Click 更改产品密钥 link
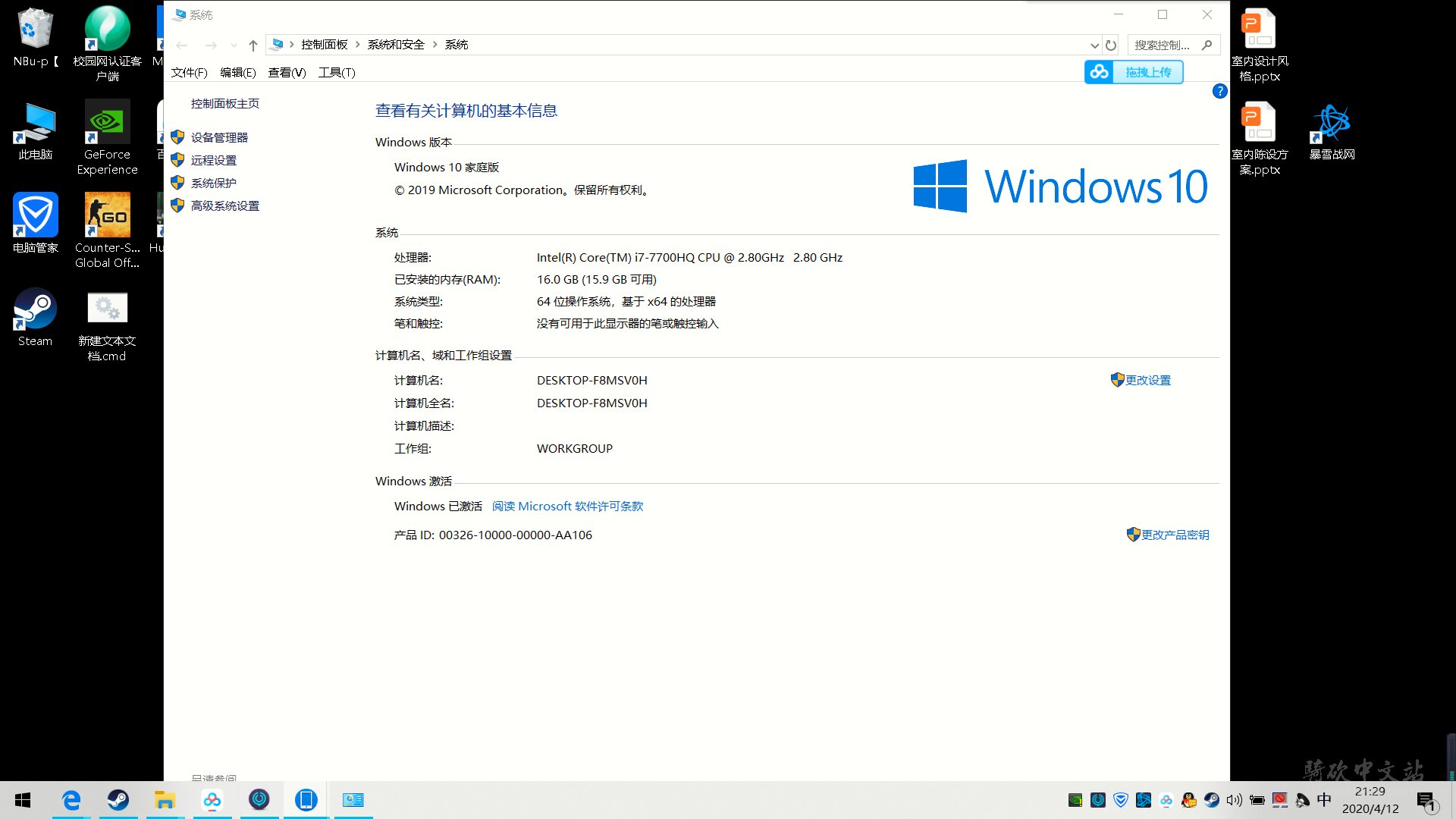1456x819 pixels. tap(1175, 535)
